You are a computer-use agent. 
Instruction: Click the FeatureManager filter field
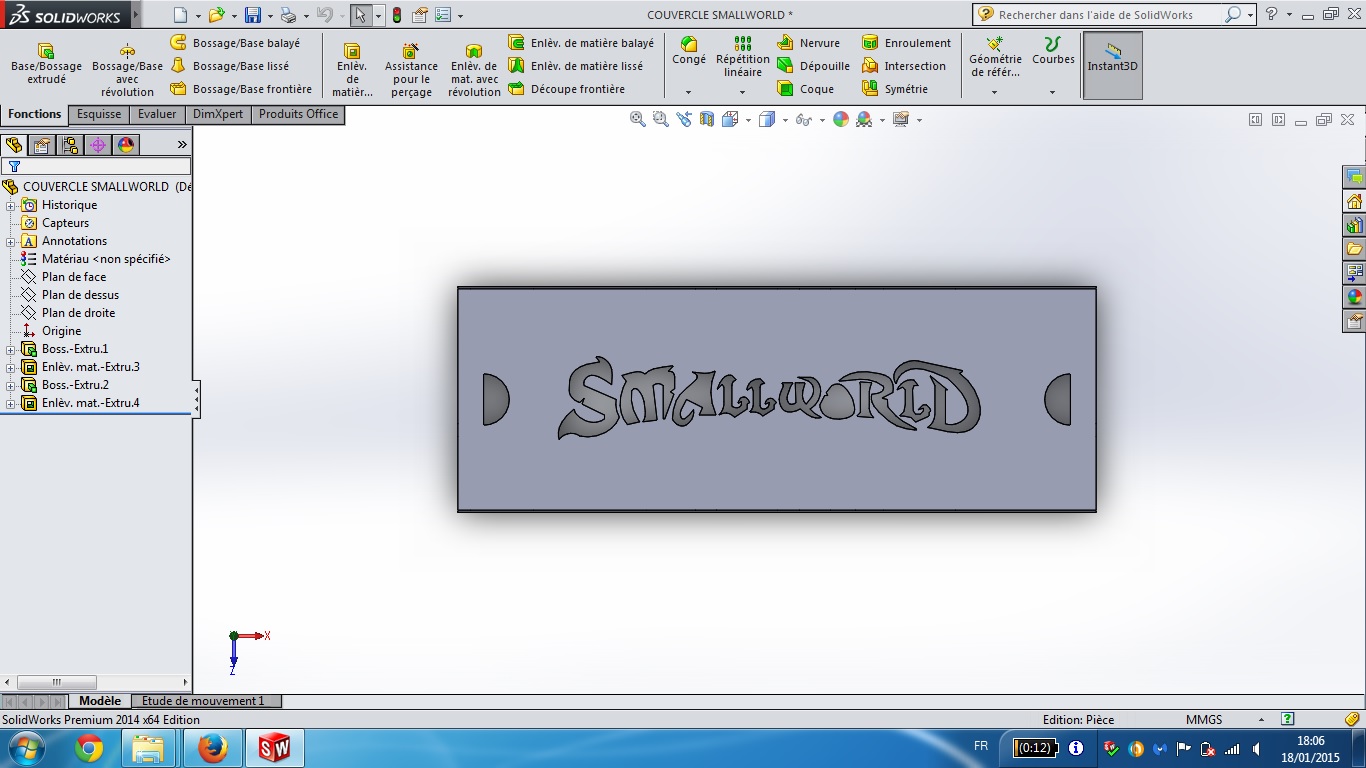(x=96, y=166)
